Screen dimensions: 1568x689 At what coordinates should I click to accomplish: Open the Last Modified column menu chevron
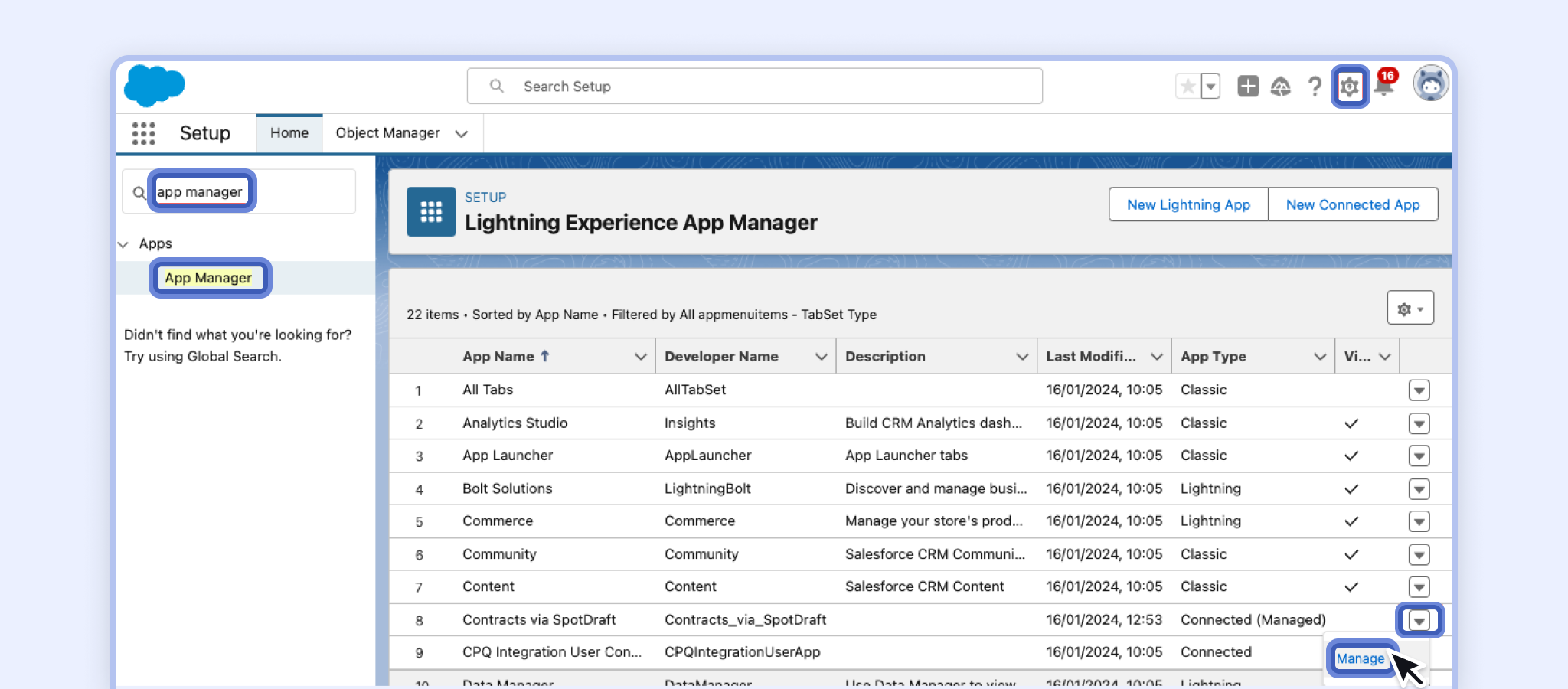[x=1157, y=357]
